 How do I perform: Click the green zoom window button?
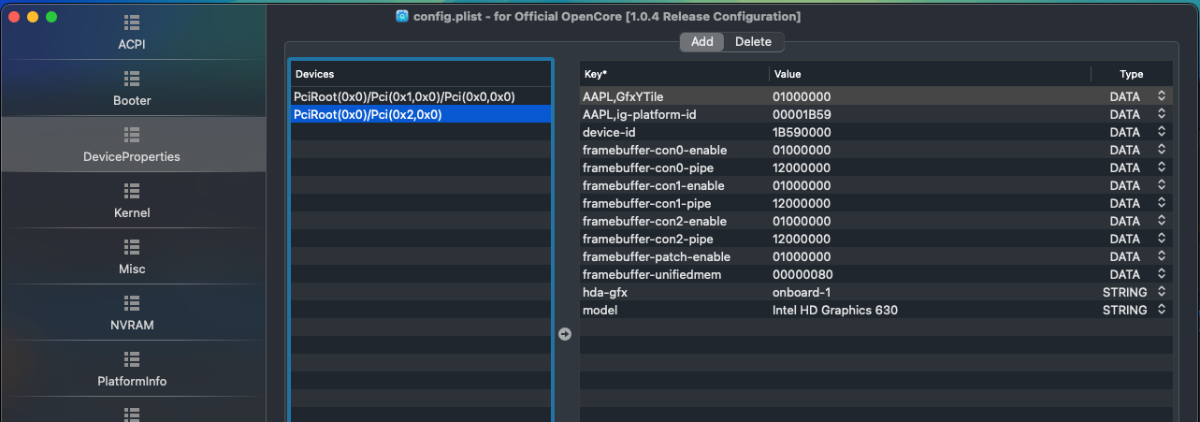[52, 17]
